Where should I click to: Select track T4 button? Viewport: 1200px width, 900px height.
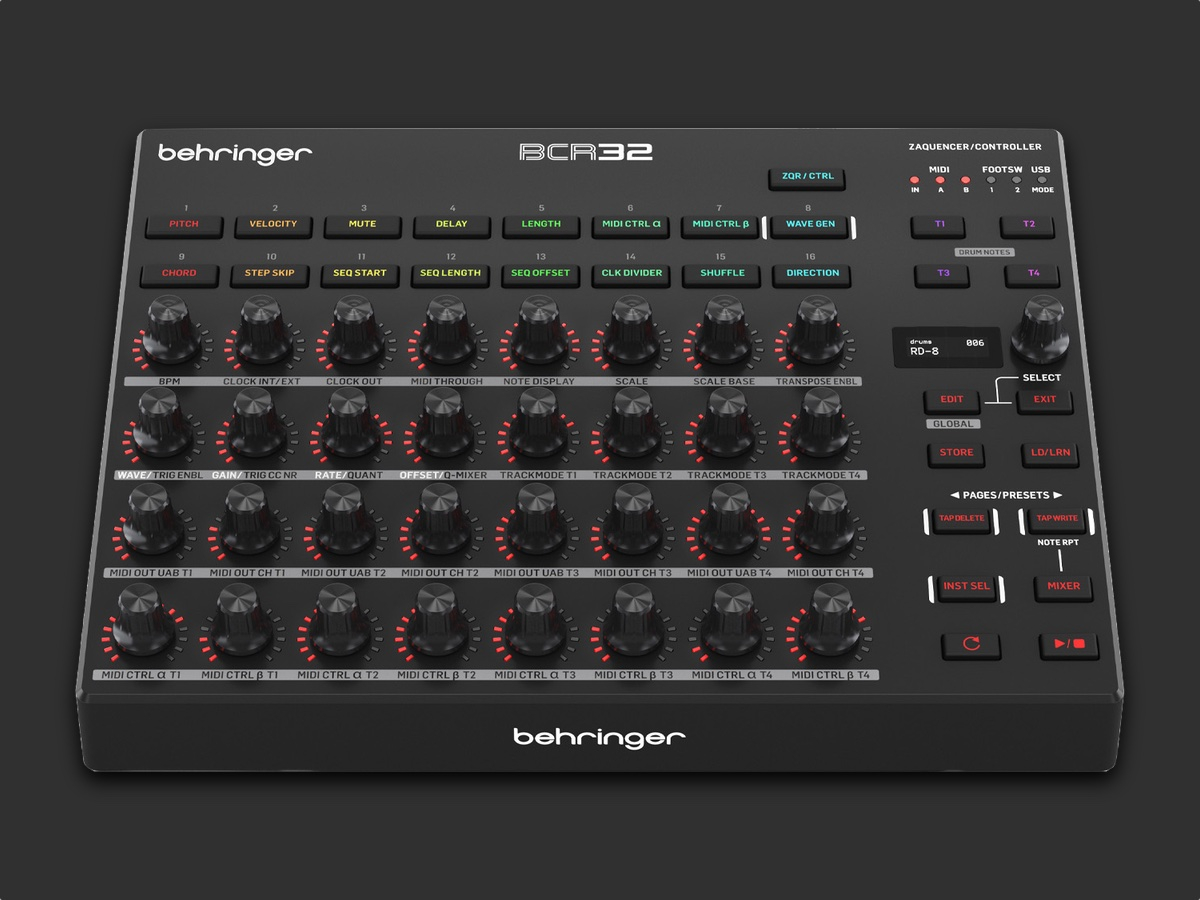tap(1034, 274)
